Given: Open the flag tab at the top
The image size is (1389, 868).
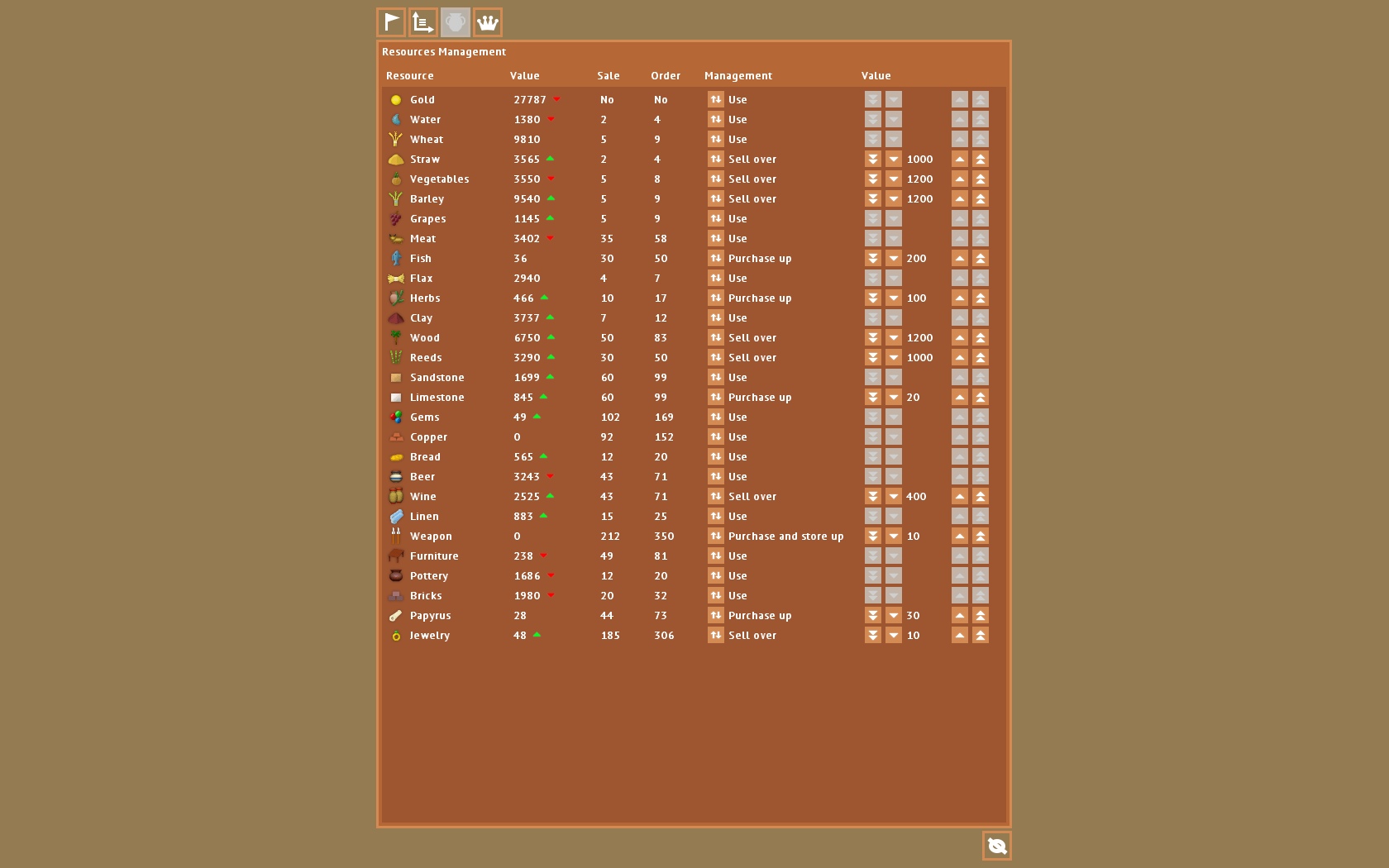Looking at the screenshot, I should [x=391, y=22].
